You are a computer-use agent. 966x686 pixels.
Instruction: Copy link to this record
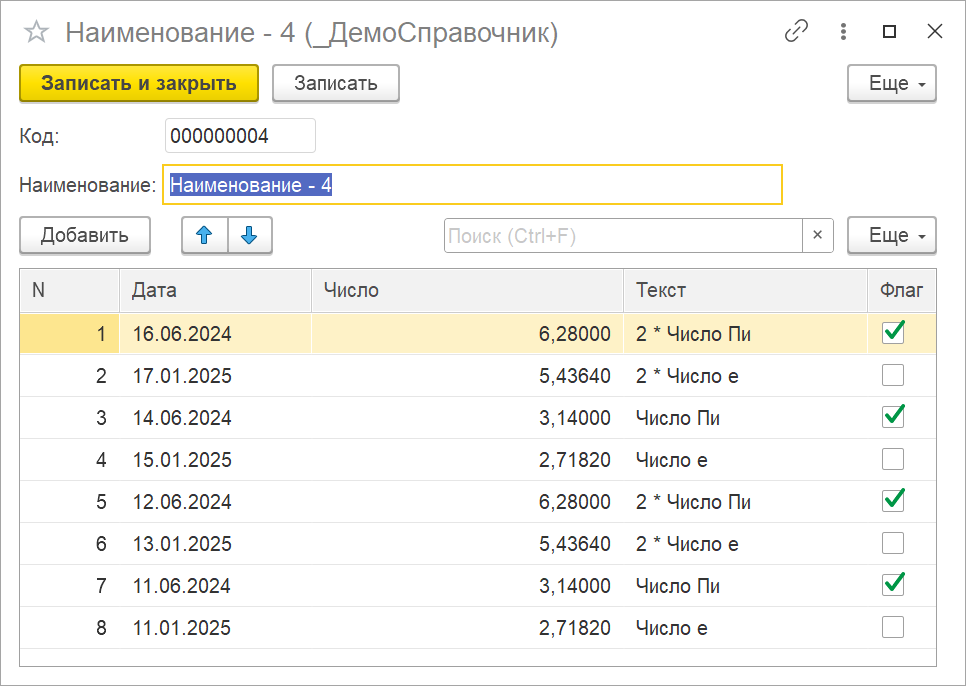coord(796,32)
